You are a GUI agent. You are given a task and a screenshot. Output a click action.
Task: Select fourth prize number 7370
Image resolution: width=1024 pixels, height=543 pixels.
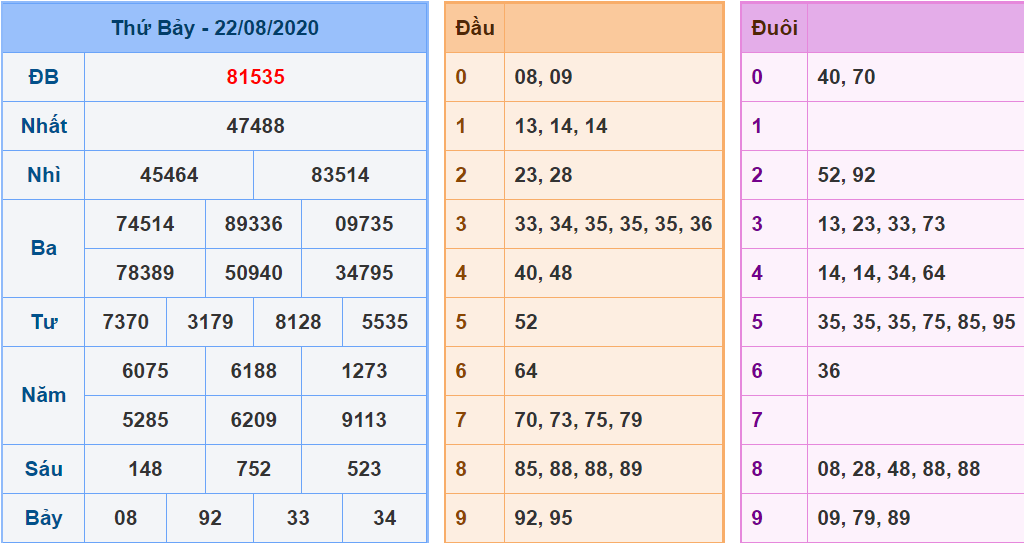(x=126, y=322)
